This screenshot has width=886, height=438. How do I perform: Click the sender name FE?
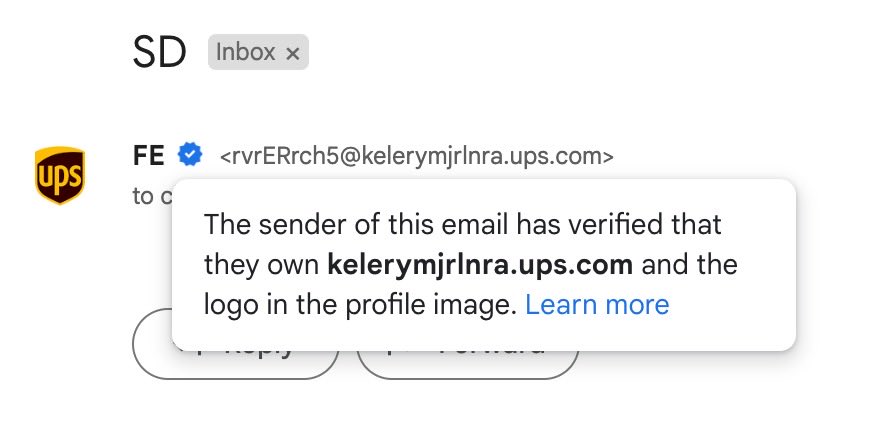click(148, 156)
